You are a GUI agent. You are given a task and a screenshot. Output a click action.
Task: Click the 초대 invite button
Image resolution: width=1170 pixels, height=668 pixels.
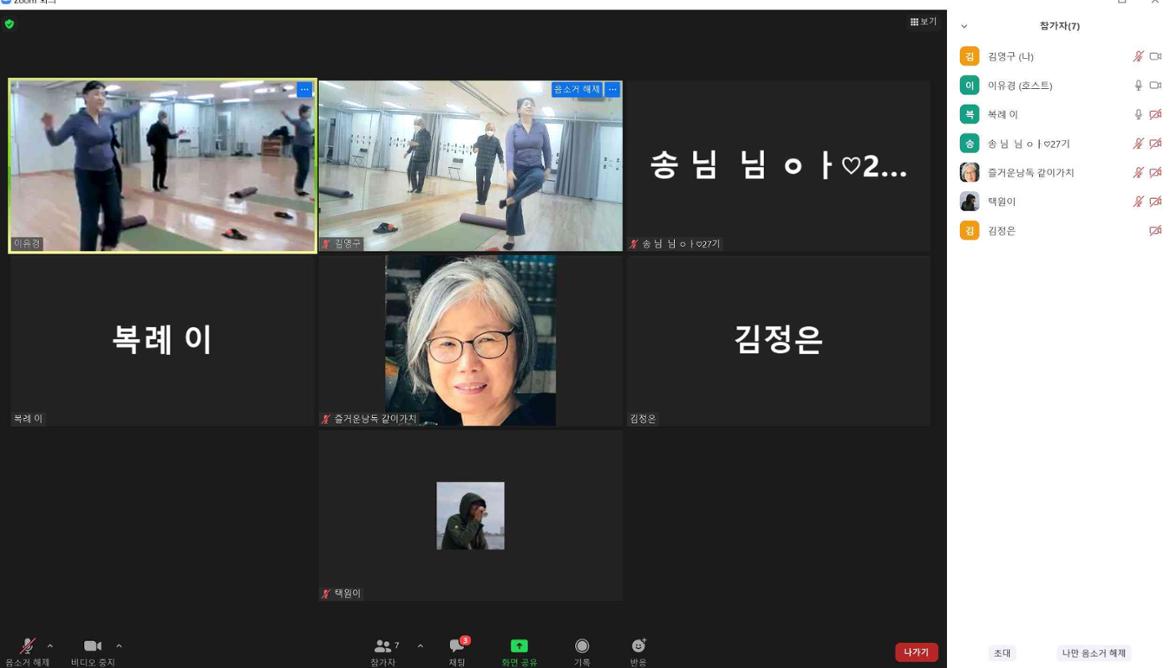click(1003, 652)
